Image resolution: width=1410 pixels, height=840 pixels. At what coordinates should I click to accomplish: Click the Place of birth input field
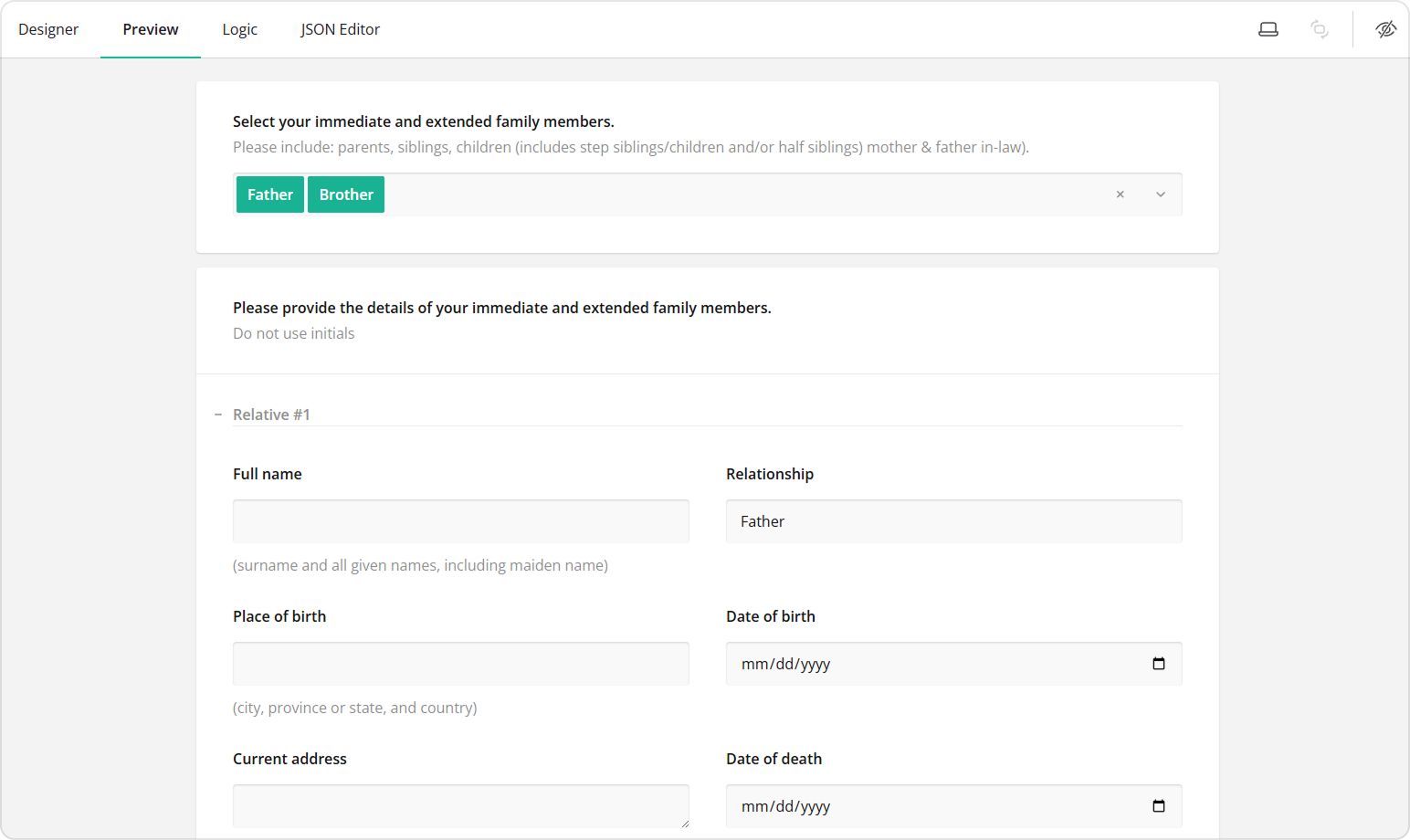tap(460, 663)
